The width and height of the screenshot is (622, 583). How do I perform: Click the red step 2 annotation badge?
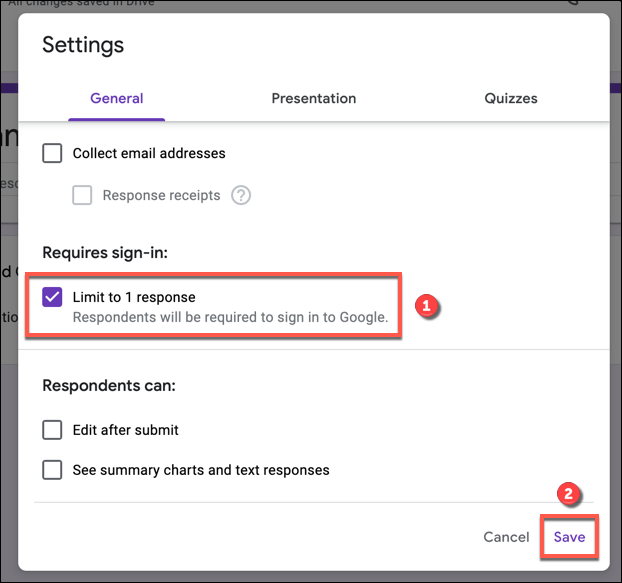point(567,495)
